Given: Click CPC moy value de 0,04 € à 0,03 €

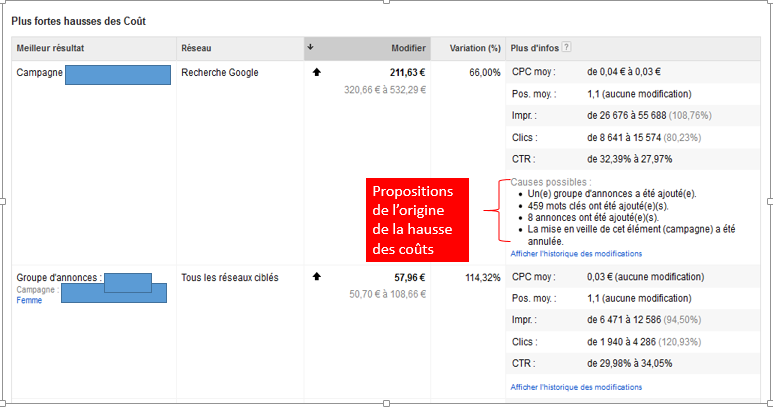Looking at the screenshot, I should [x=624, y=72].
